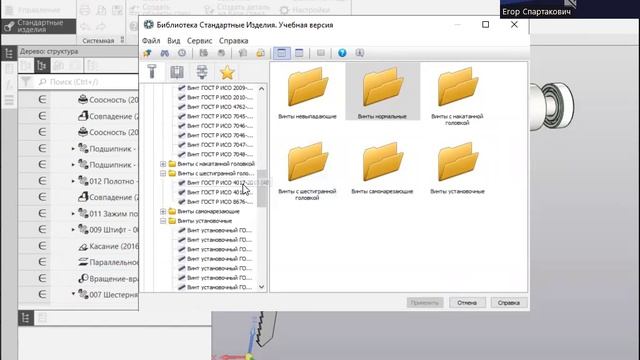This screenshot has height=360, width=640.
Task: Select Винт ГОСТ Р ИСО 4762 row
Action: click(x=216, y=107)
